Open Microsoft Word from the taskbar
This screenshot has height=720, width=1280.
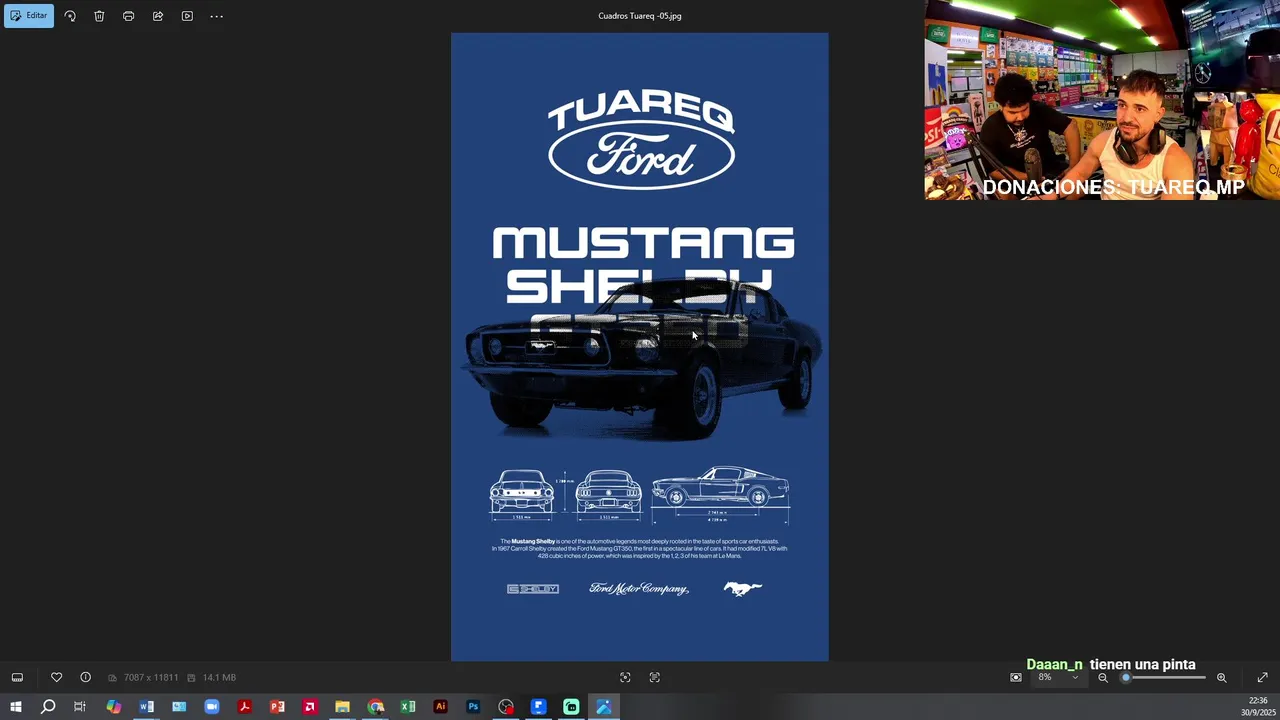pyautogui.click(x=146, y=707)
